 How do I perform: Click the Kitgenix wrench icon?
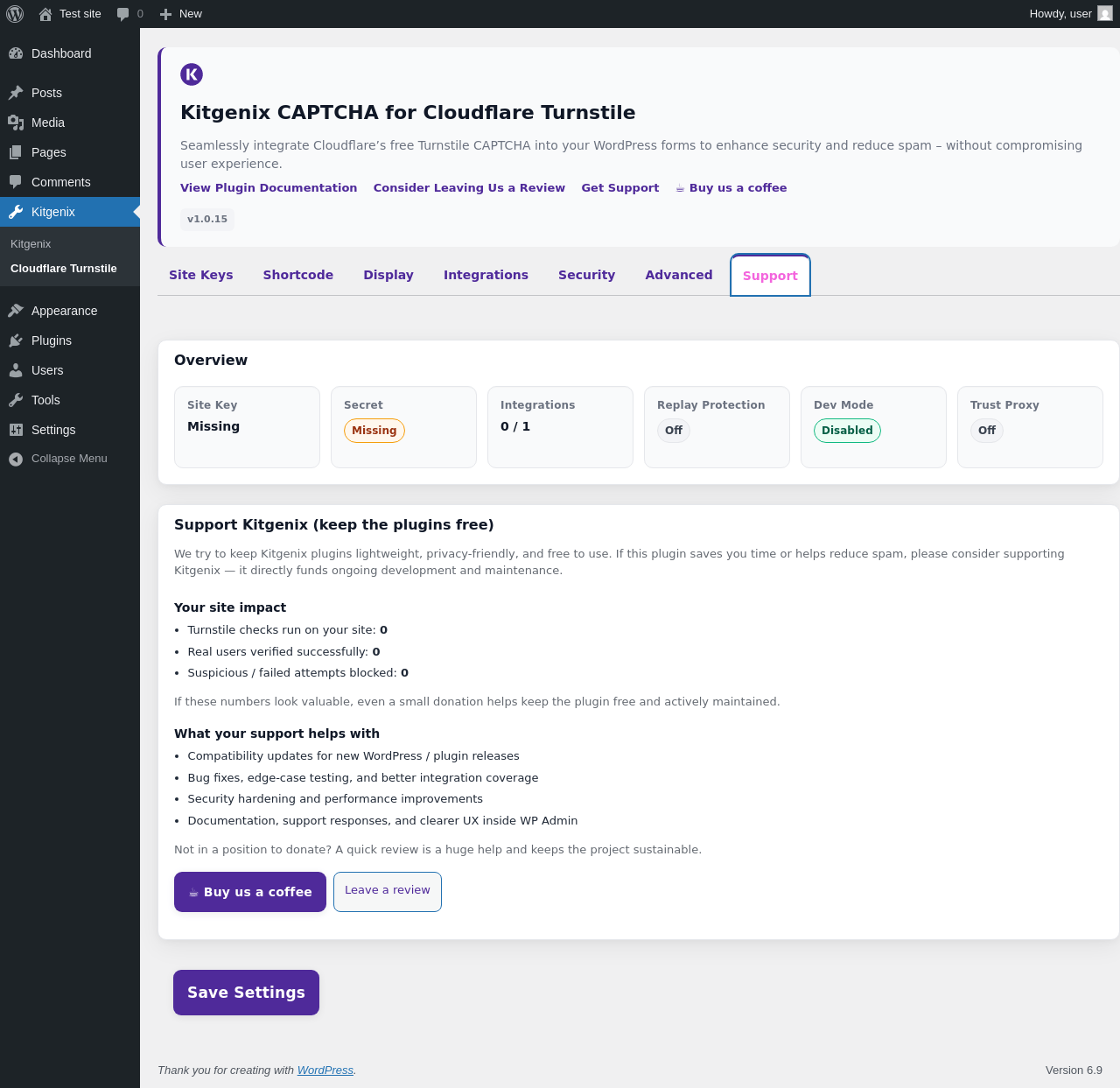click(x=16, y=212)
